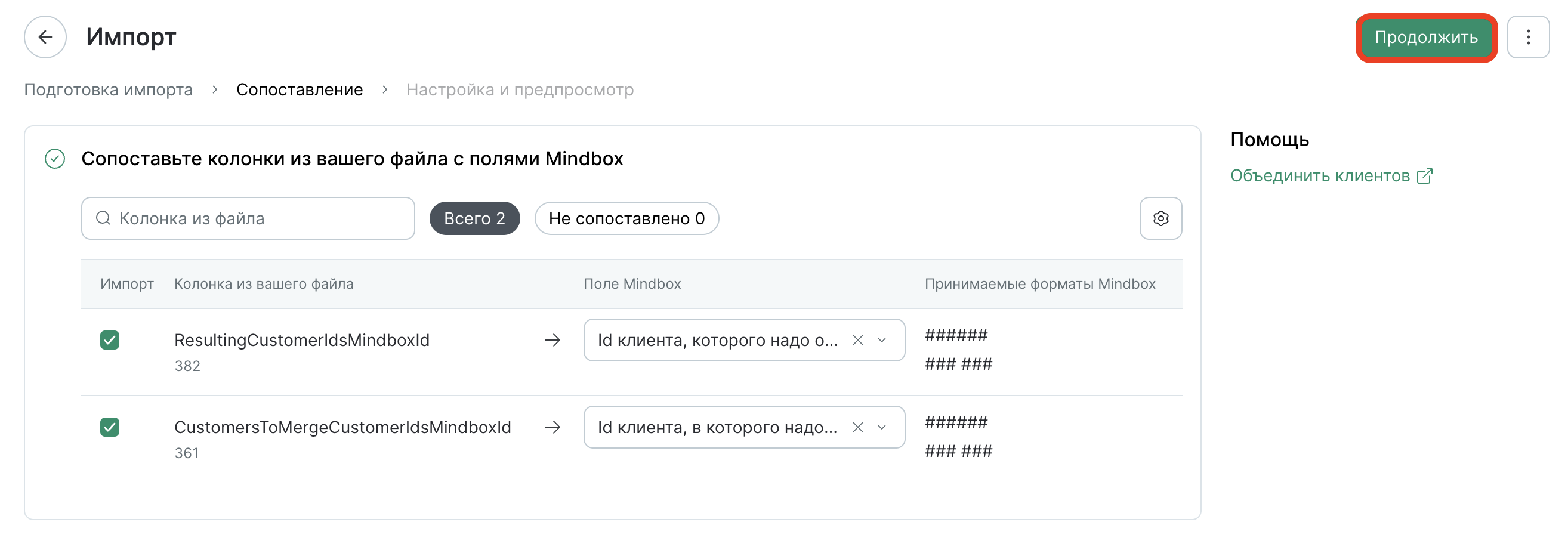
Task: Clear the CustomersToMergeCustomerIdsMindboxId field mapping
Action: pyautogui.click(x=857, y=427)
